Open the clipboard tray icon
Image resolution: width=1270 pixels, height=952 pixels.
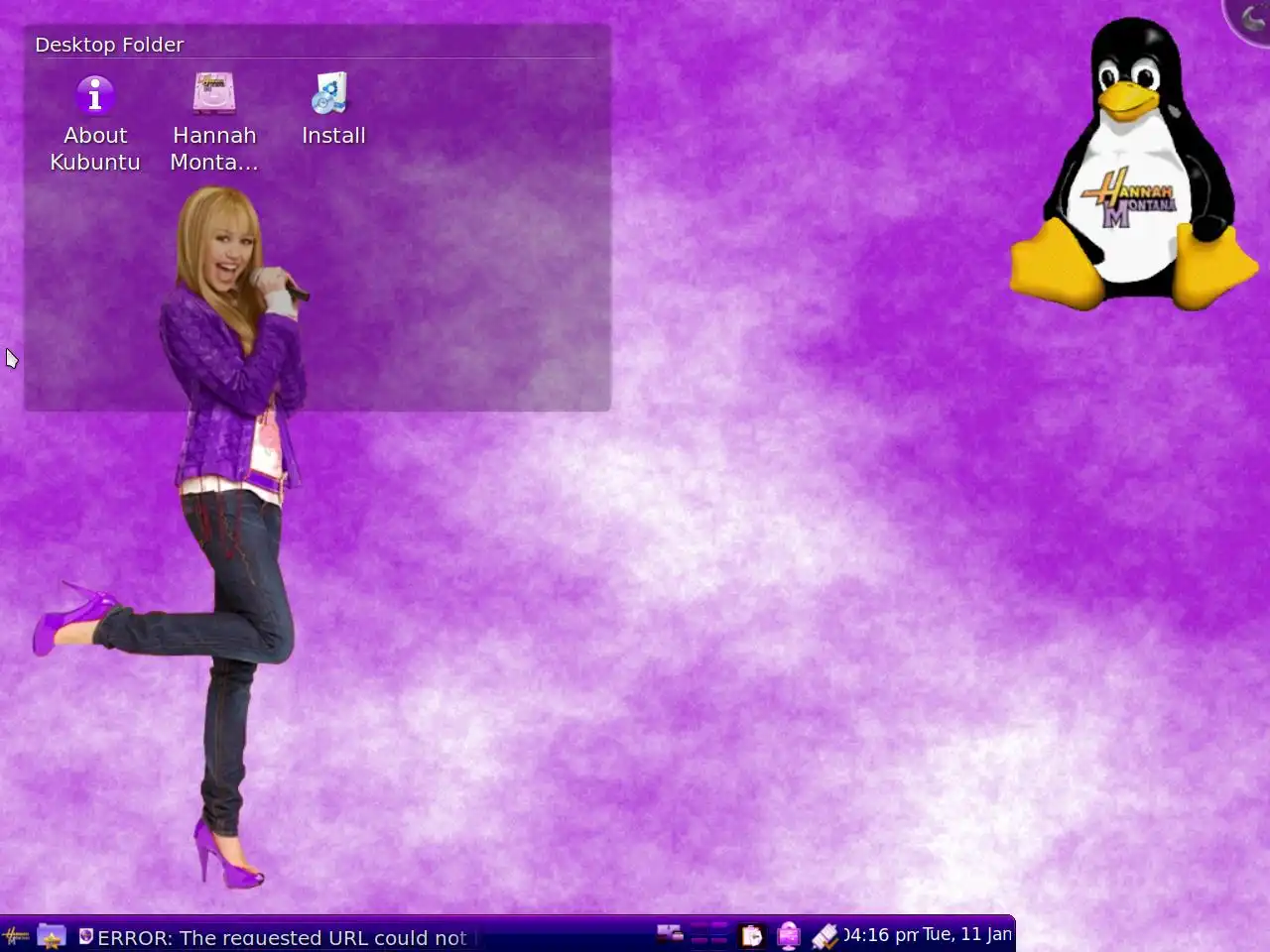[752, 935]
